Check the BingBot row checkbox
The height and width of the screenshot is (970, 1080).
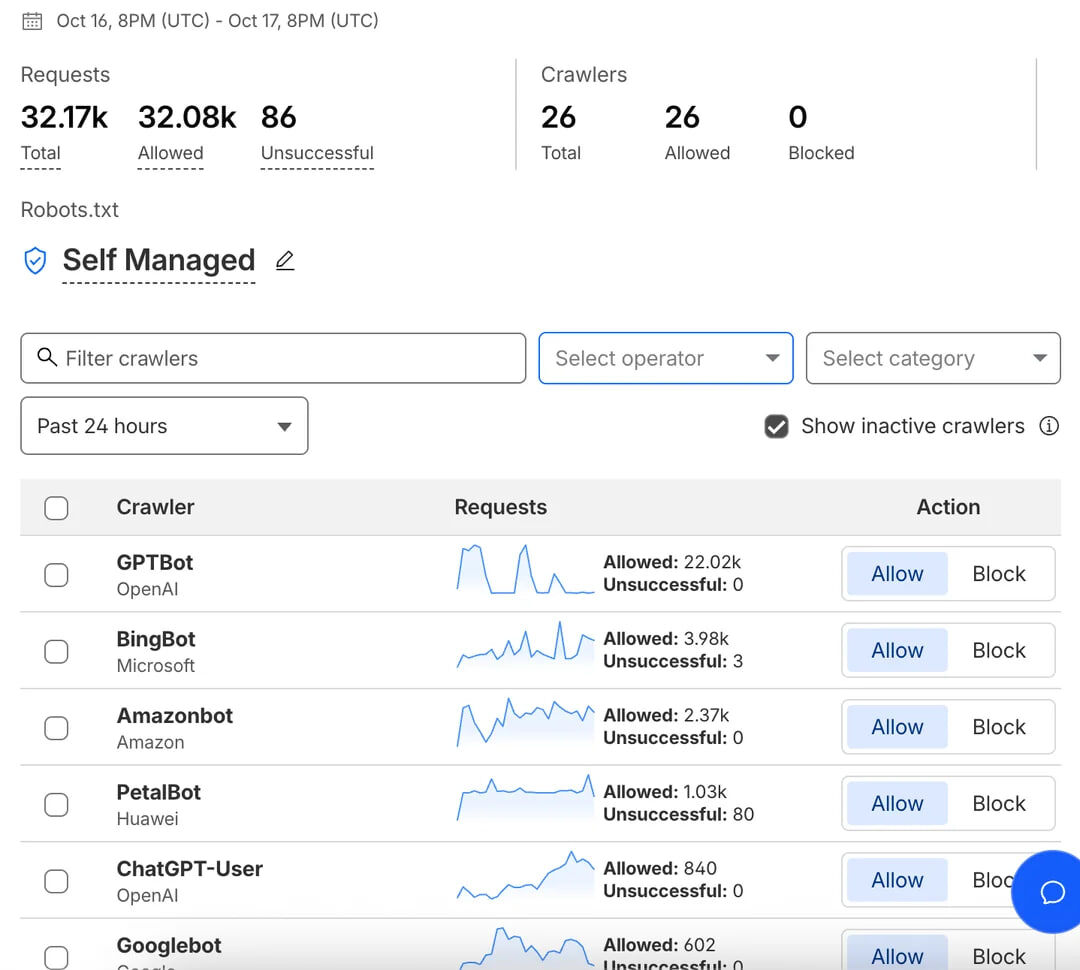point(56,651)
